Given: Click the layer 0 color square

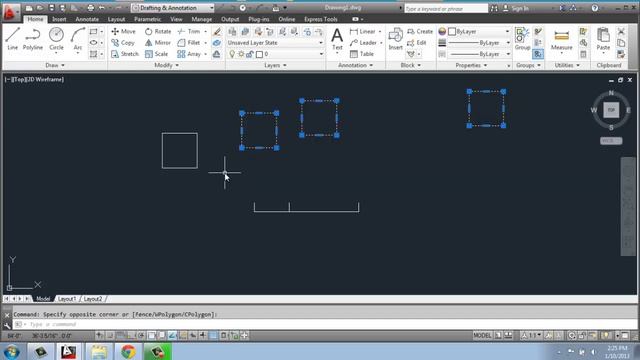Looking at the screenshot, I should point(259,54).
